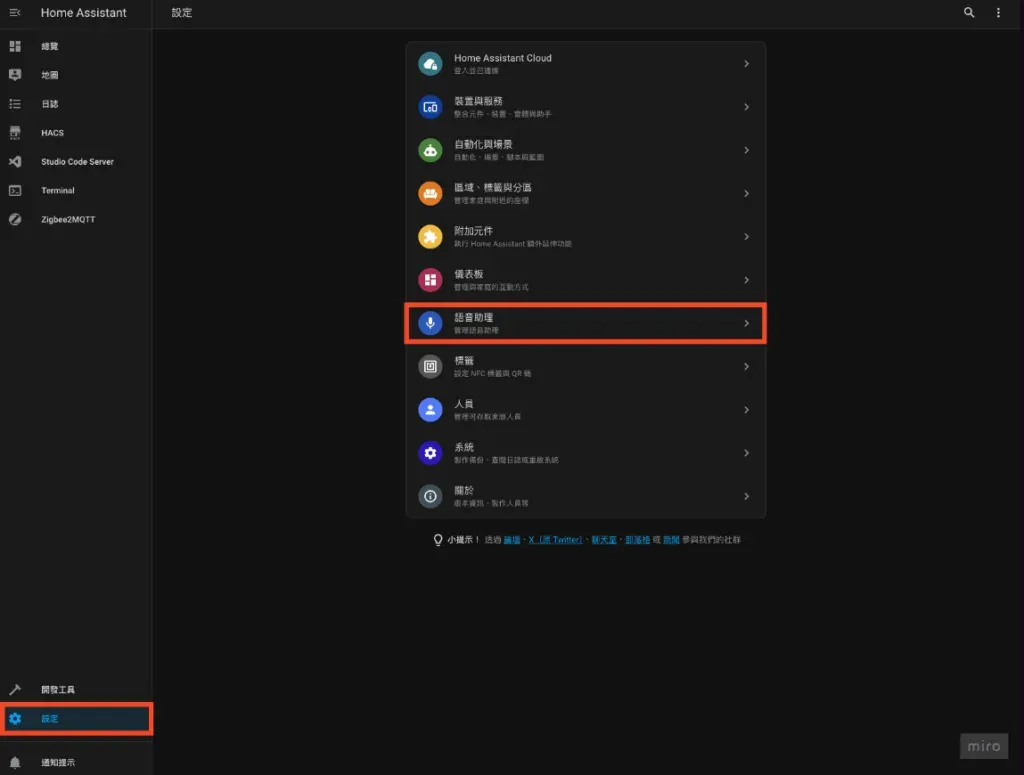Screen dimensions: 1024x775
Task: Expand the 系統 settings row chevron
Action: pos(748,452)
